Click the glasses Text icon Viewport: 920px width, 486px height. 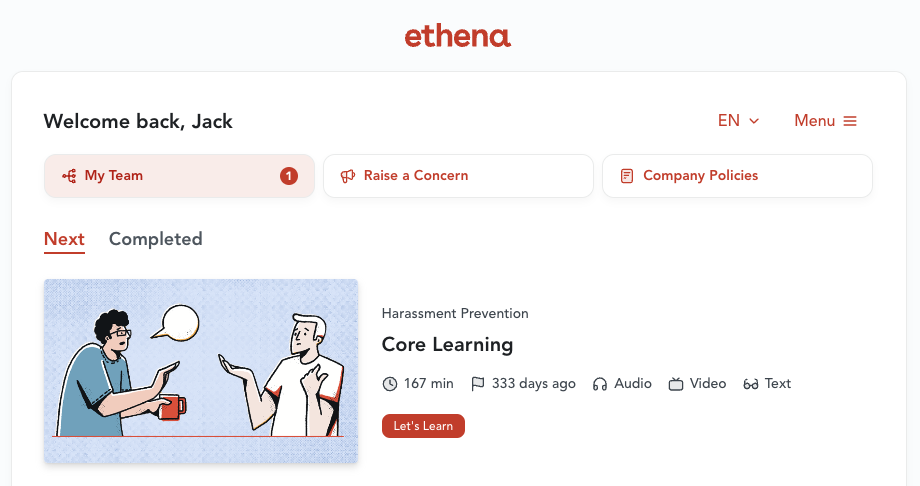click(x=751, y=384)
